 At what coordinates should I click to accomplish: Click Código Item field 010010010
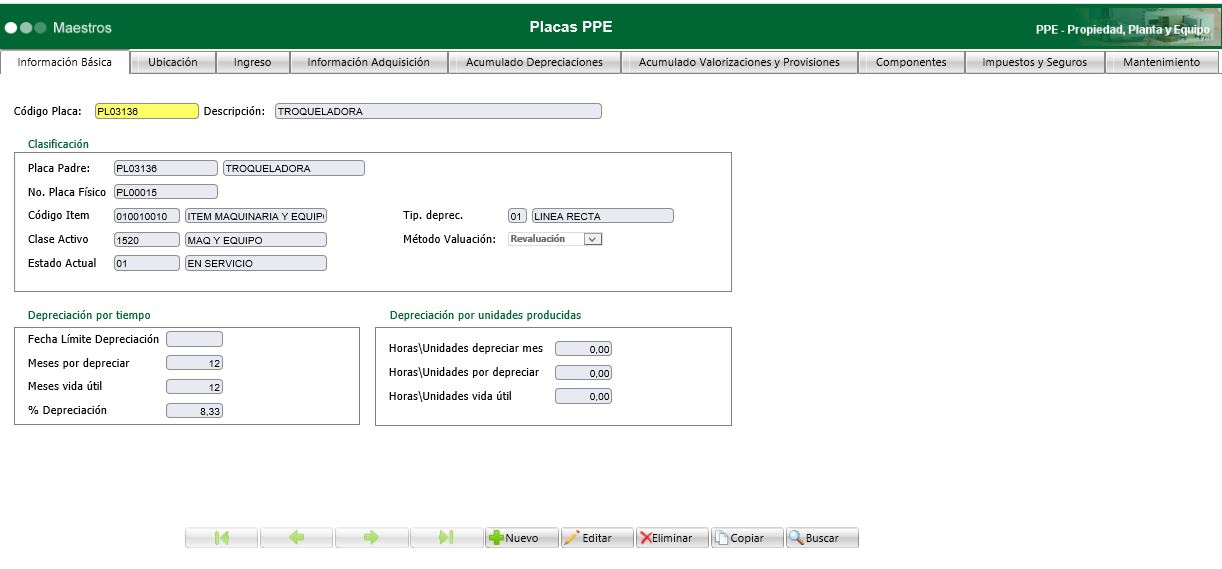tap(147, 216)
